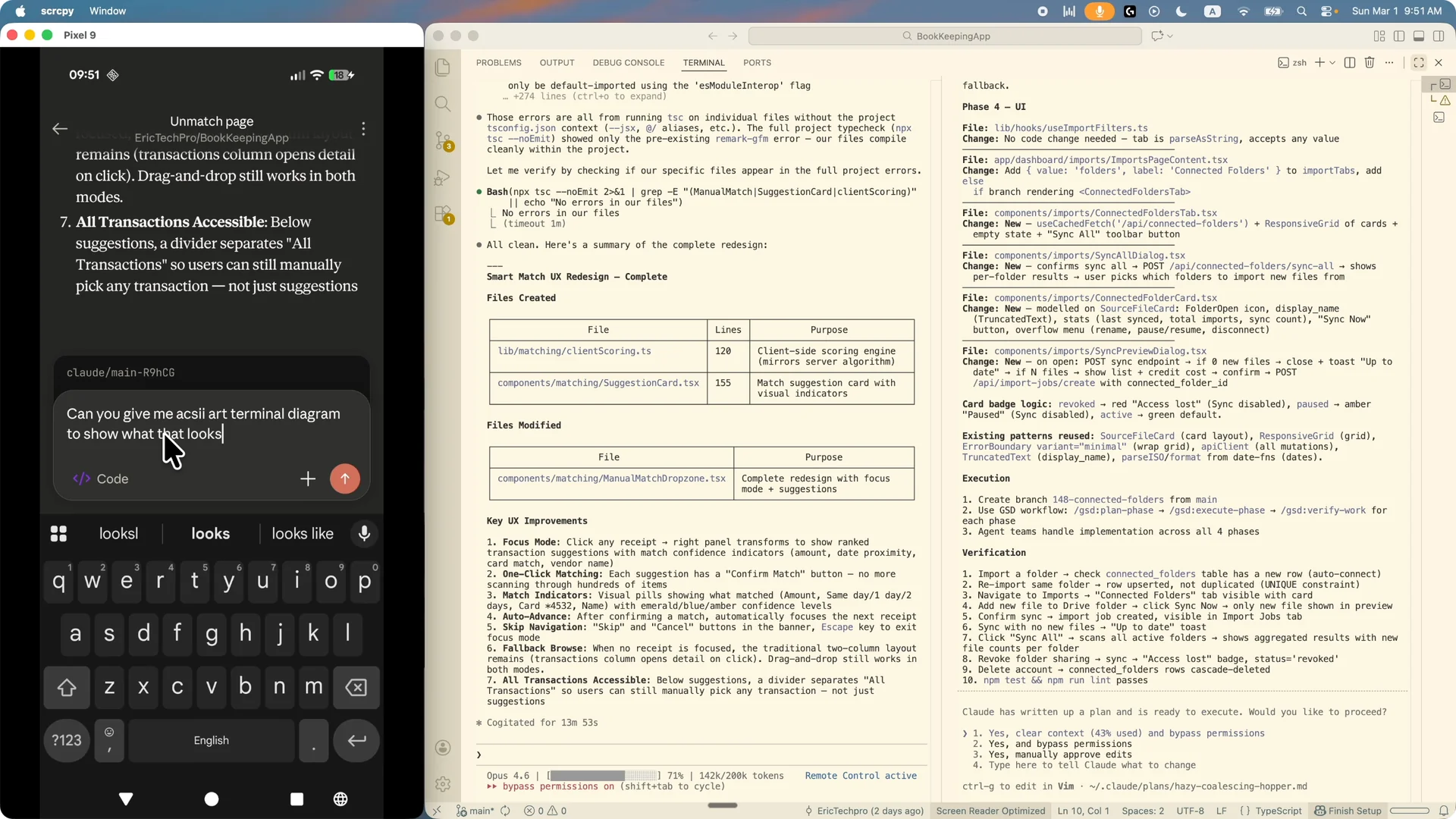
Task: Open the Explorer view in VS Code activity bar
Action: [x=443, y=67]
